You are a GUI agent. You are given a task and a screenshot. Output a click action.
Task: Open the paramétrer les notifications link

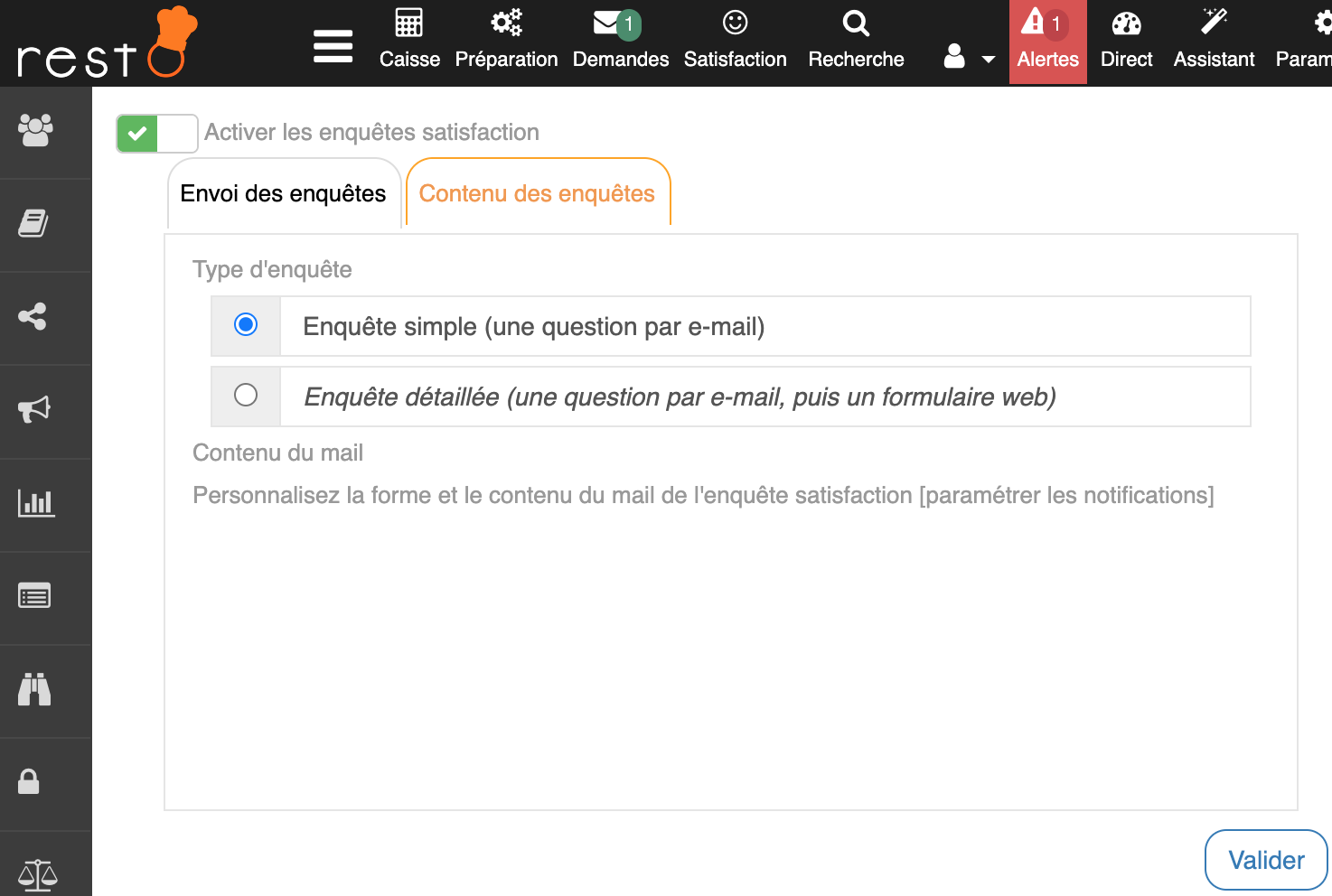coord(1066,496)
